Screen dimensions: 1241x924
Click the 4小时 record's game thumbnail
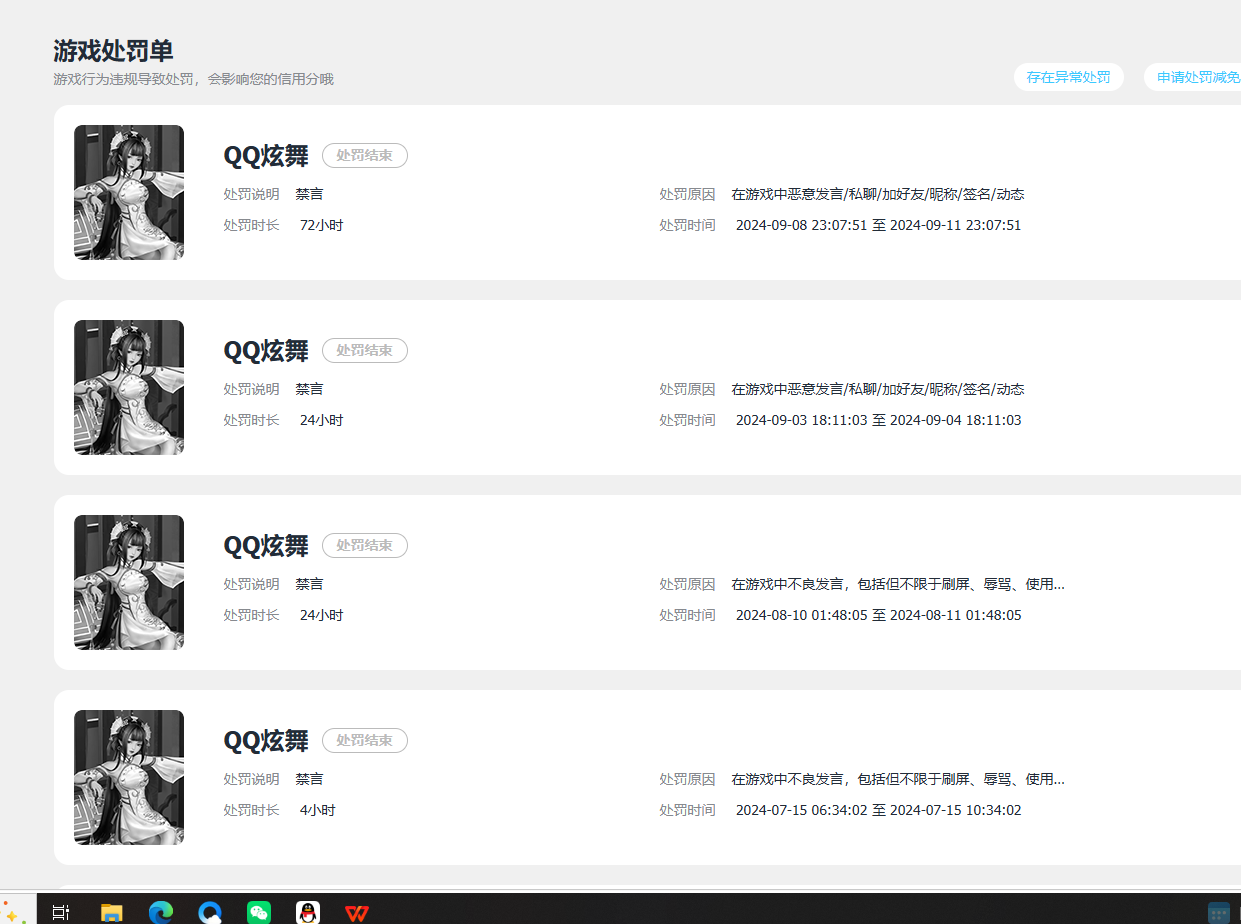pyautogui.click(x=129, y=777)
